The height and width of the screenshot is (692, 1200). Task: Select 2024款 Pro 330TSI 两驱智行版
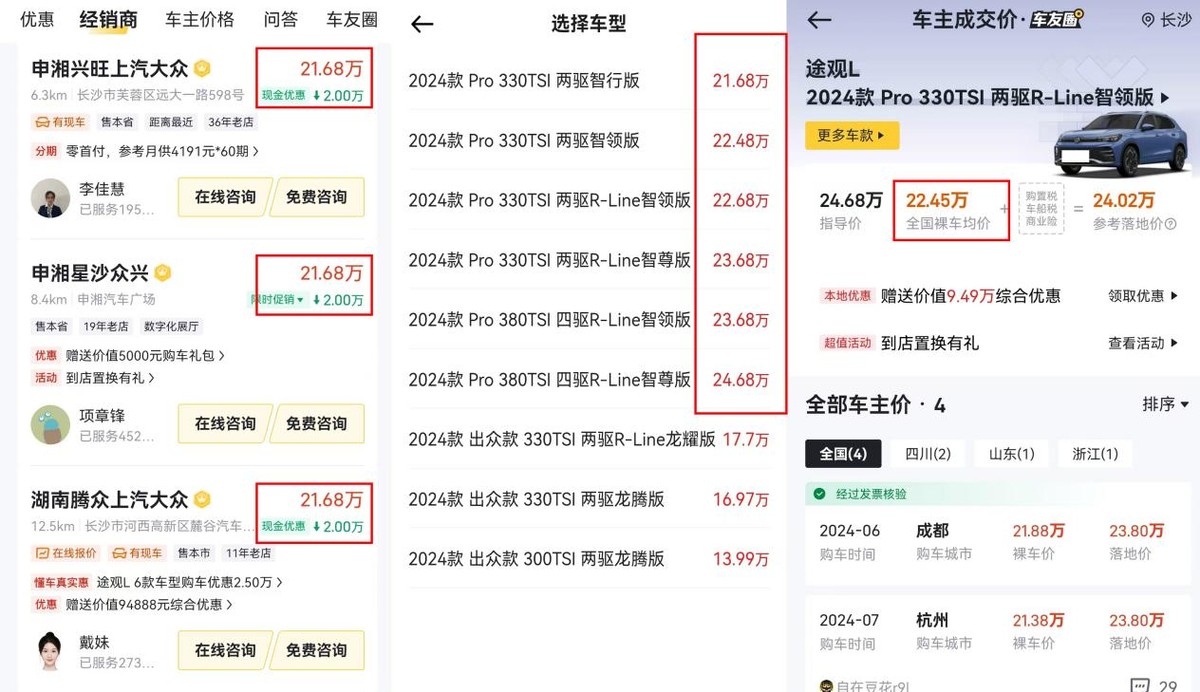(589, 81)
